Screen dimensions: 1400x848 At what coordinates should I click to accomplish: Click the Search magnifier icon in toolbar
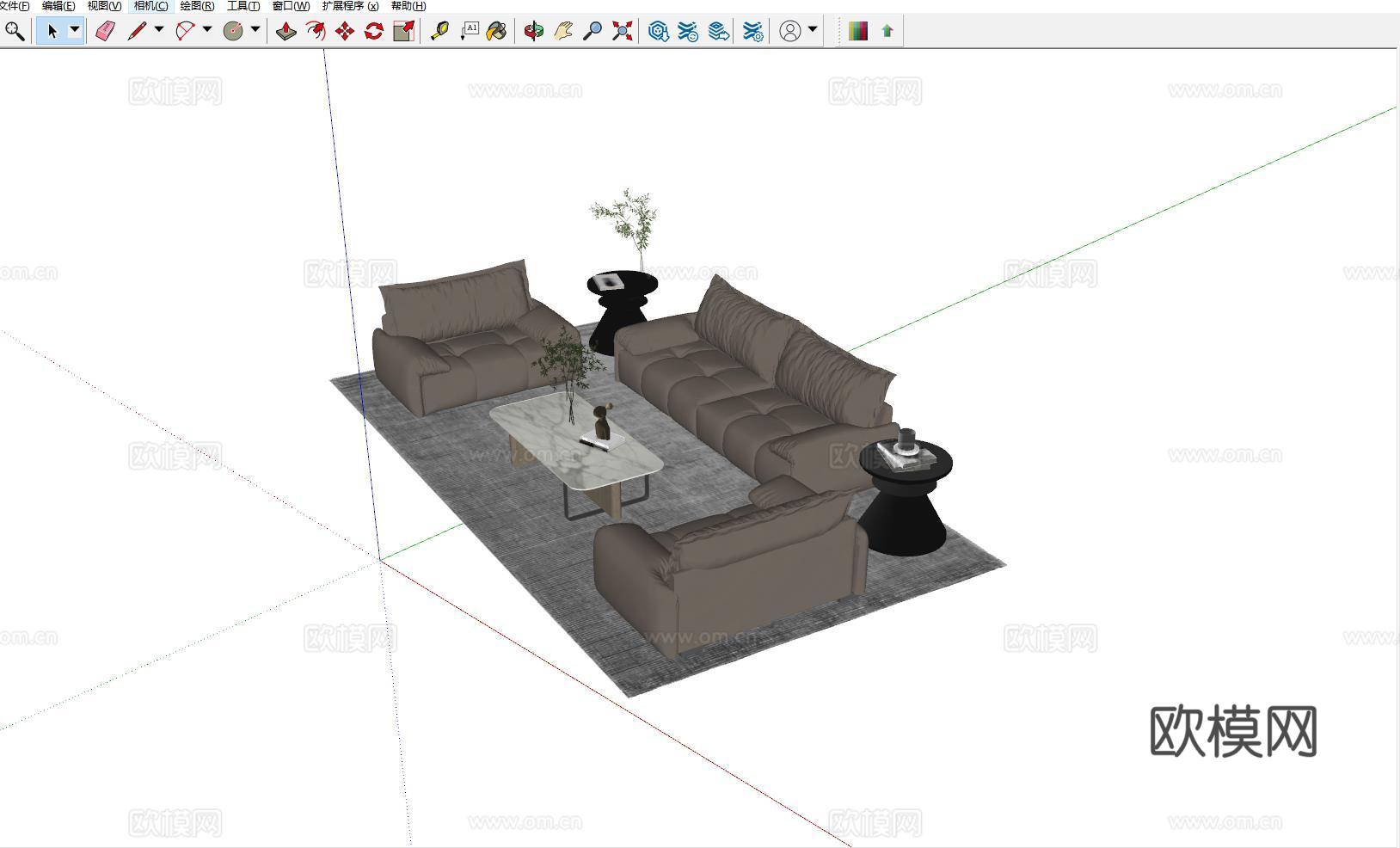pos(15,32)
